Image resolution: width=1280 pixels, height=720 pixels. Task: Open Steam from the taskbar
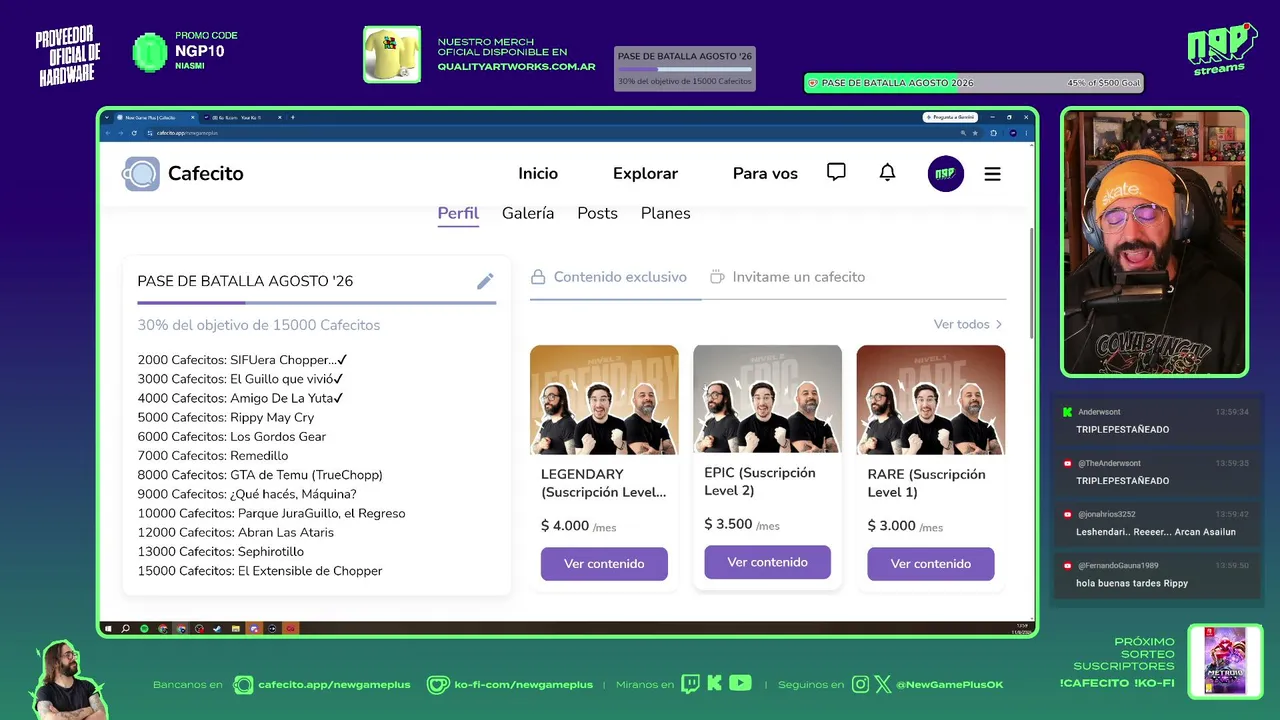(x=217, y=629)
